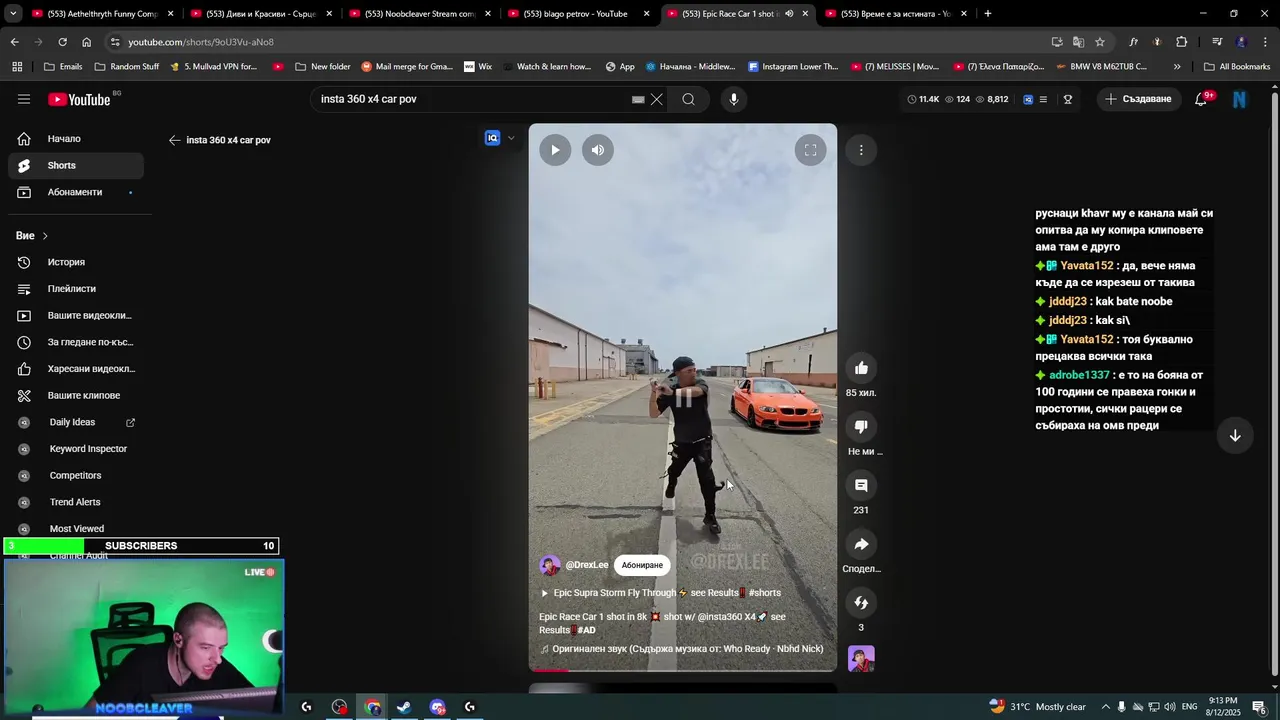
Task: Enter fullscreen mode on the Short
Action: (x=811, y=150)
